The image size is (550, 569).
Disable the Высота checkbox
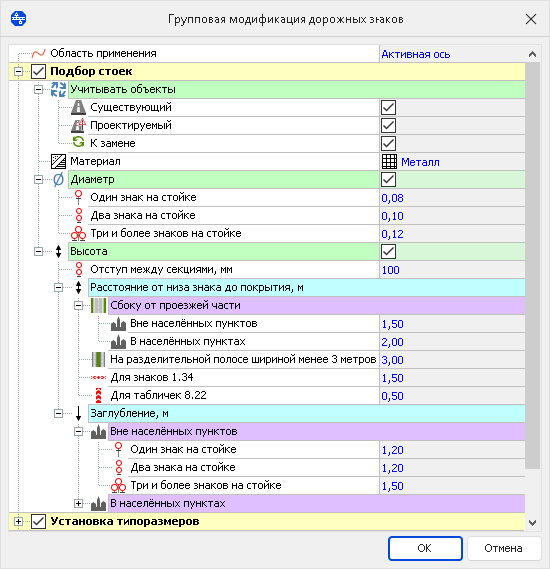(388, 251)
